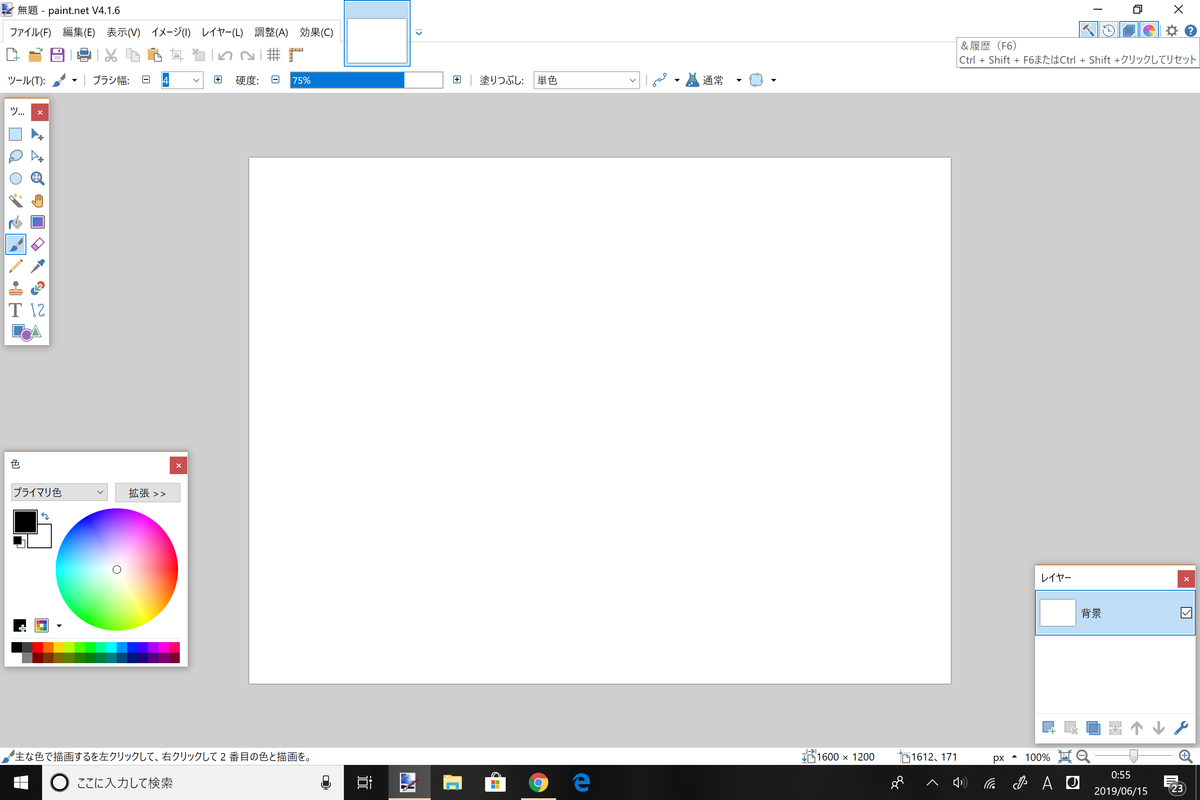Open the brush width dropdown
Viewport: 1200px width, 800px height.
click(196, 80)
